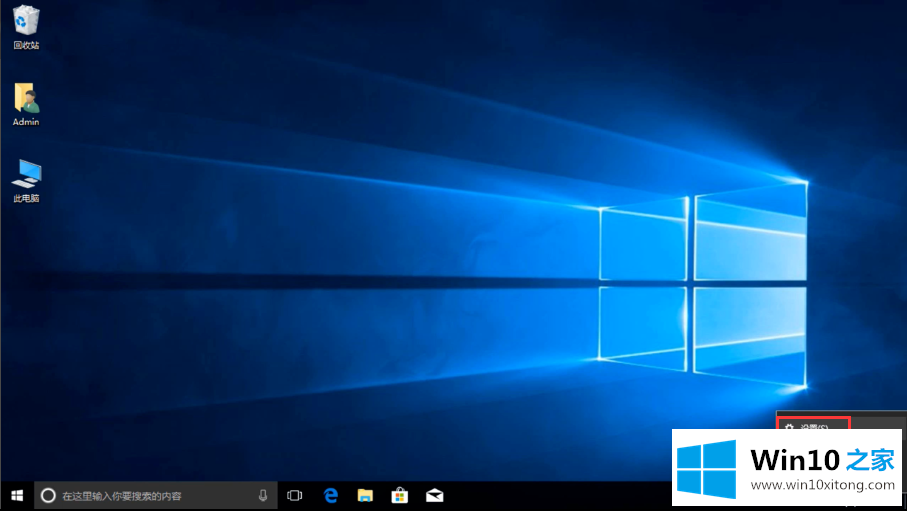Open File Explorer from the taskbar
Viewport: 907px width, 511px height.
[x=365, y=496]
